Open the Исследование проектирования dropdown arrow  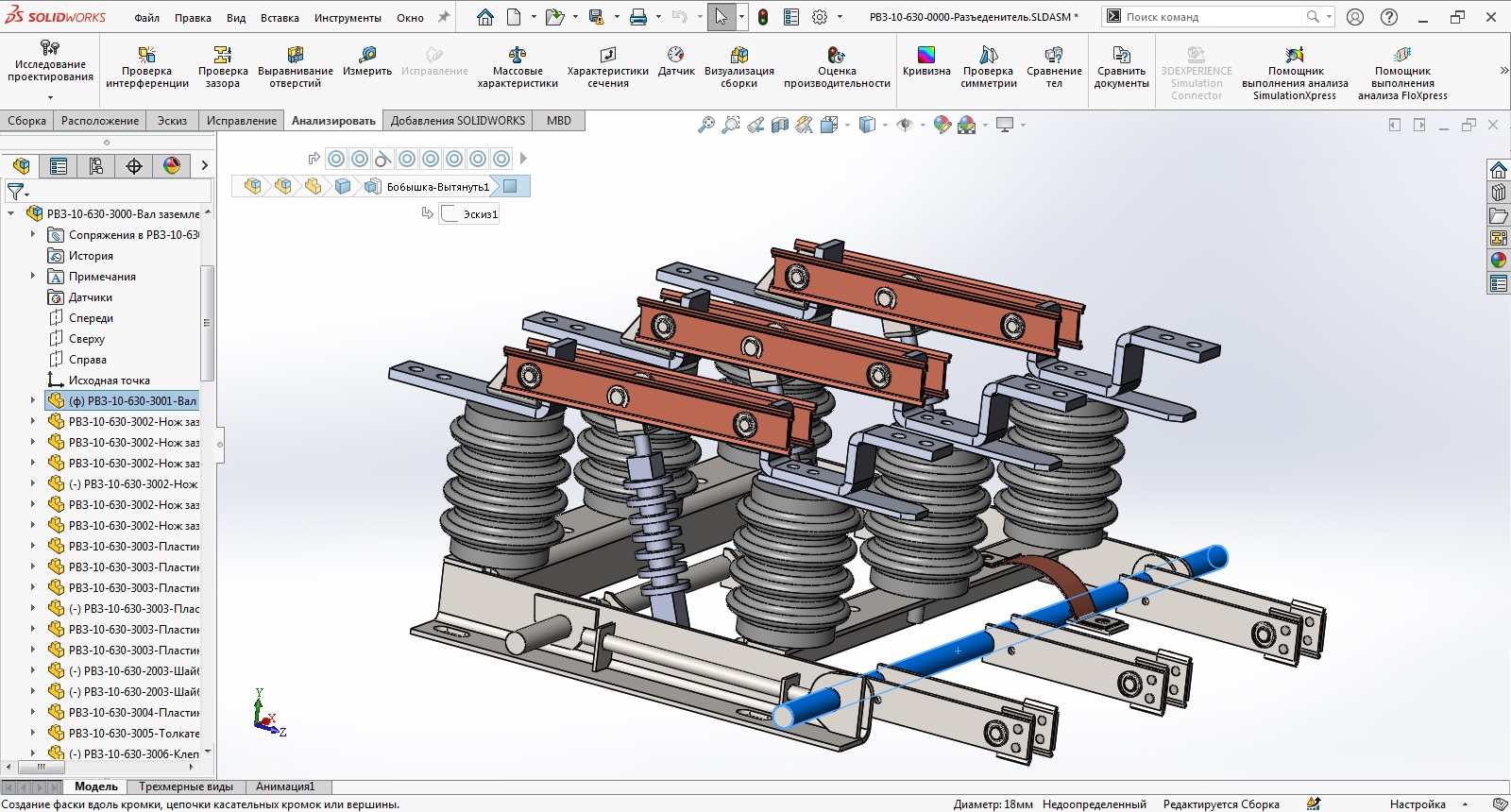pos(50,97)
